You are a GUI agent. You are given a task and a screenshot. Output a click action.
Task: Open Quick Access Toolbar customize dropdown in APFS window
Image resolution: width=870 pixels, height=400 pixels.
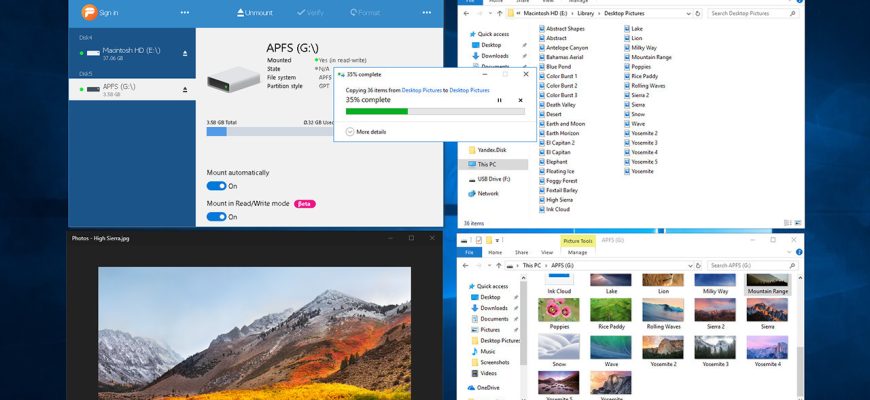point(498,240)
